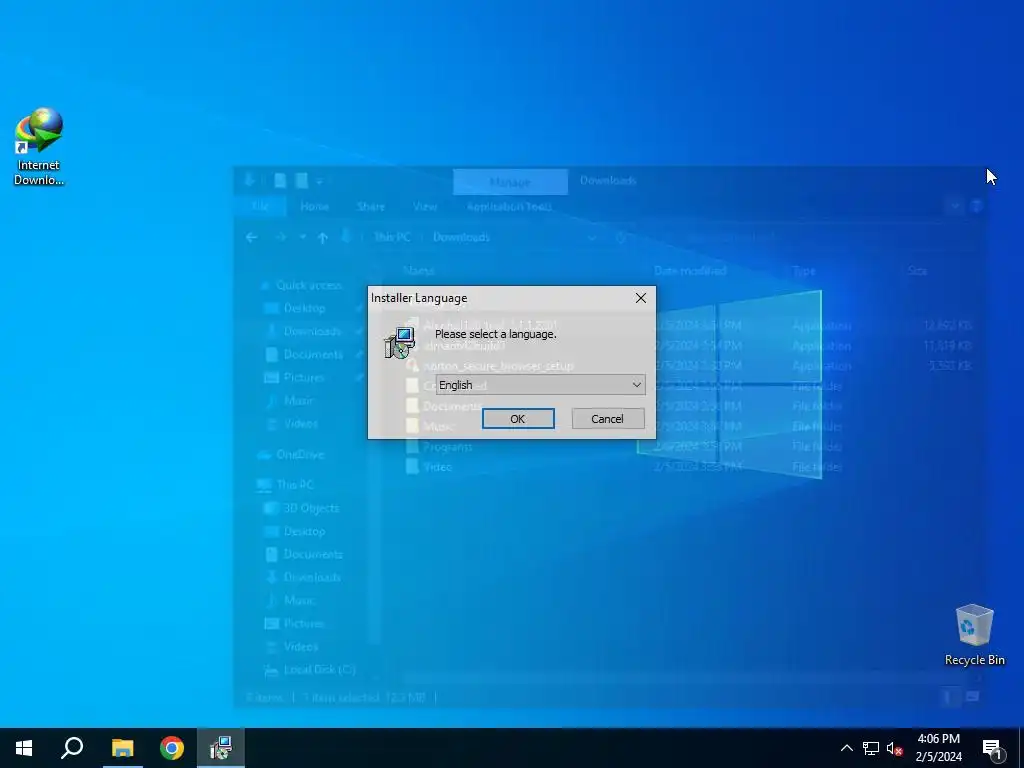The height and width of the screenshot is (768, 1024).
Task: Click the 'Please select a language.' text
Action: coord(496,334)
